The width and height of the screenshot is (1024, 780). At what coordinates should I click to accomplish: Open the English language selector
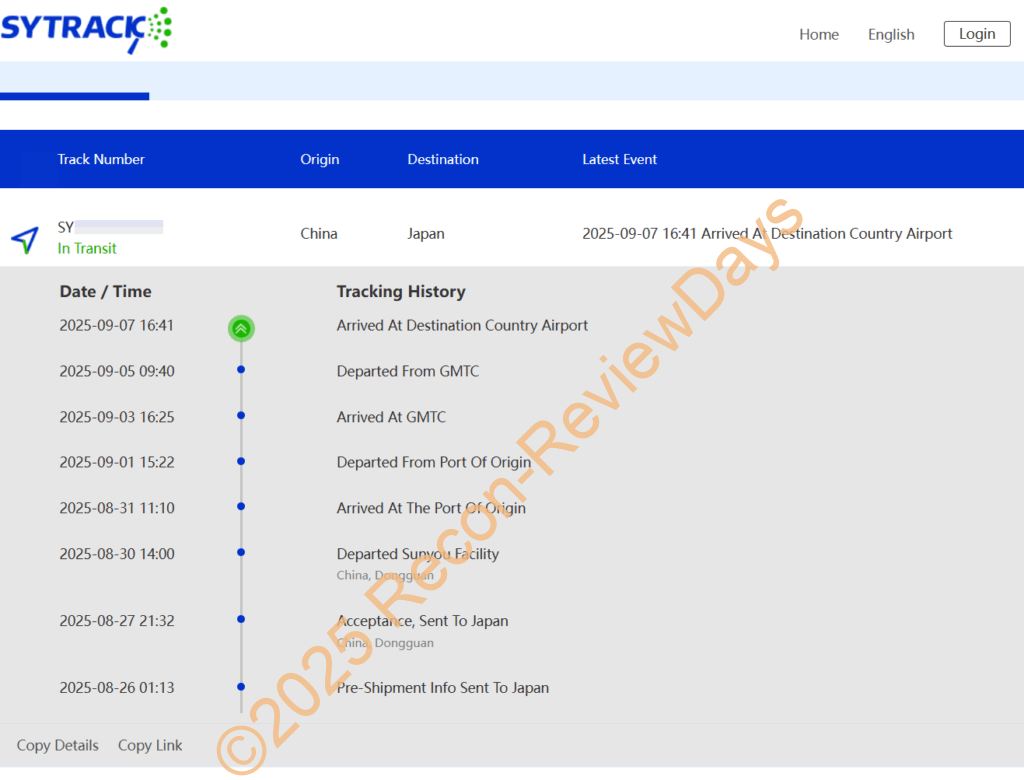890,34
